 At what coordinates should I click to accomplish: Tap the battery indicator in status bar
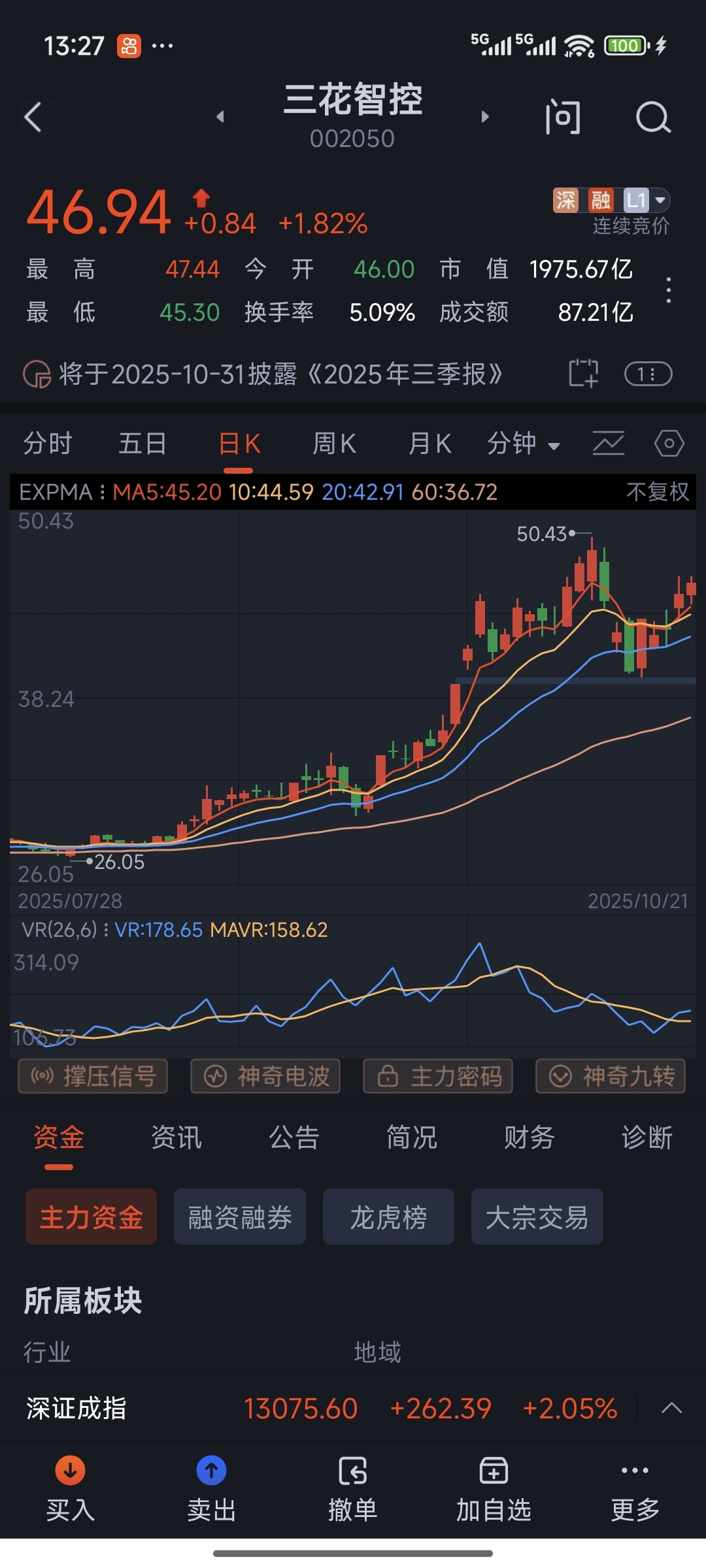coord(627,46)
